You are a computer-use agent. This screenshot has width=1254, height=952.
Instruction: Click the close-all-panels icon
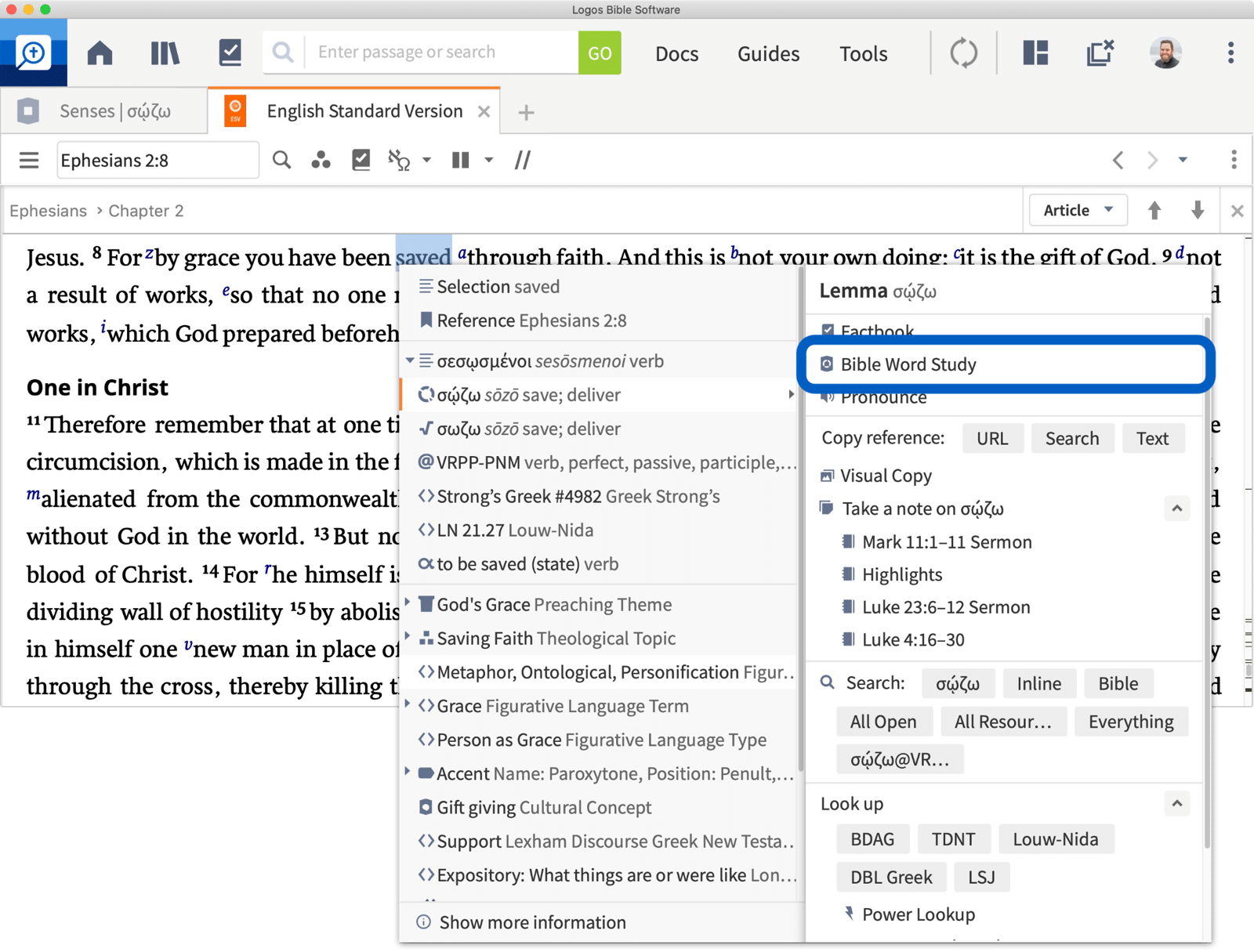click(1100, 53)
